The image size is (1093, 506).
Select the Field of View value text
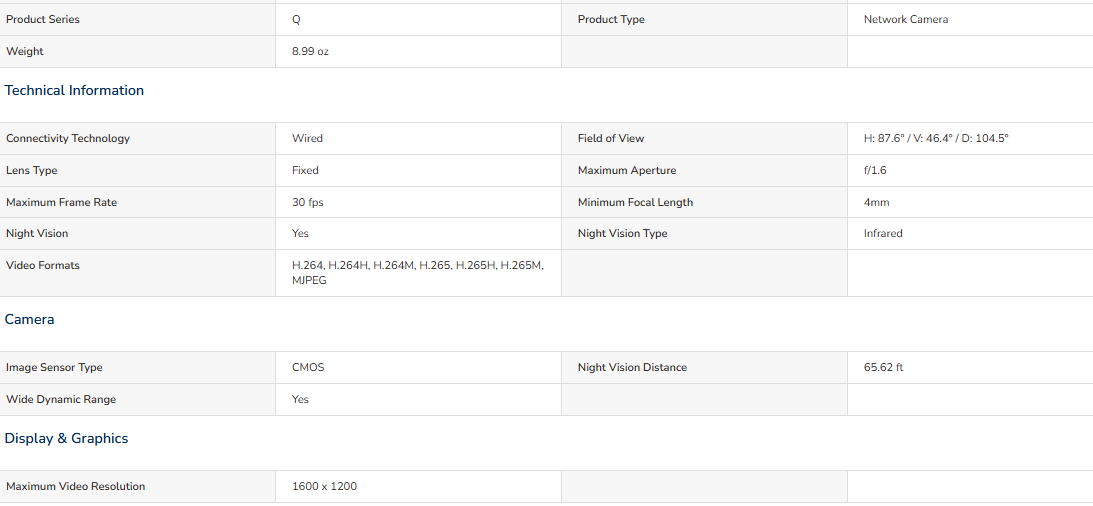point(936,138)
